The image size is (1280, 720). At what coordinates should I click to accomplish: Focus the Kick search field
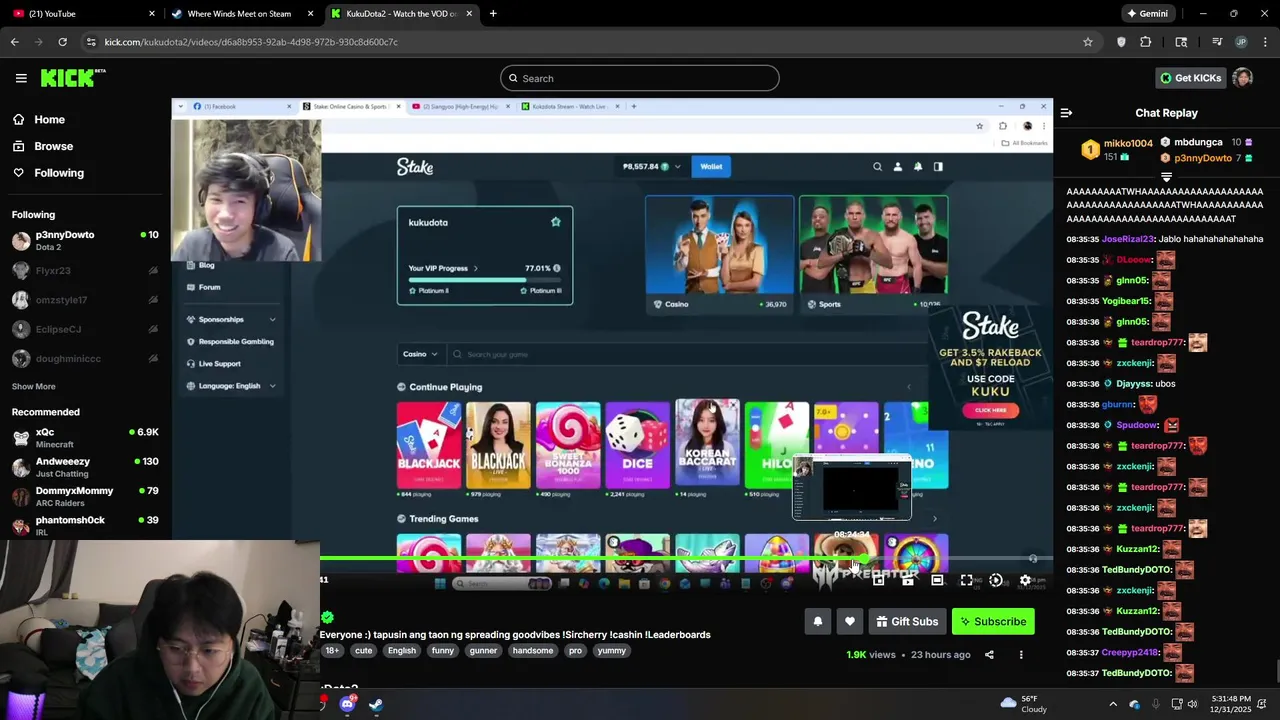coord(640,78)
